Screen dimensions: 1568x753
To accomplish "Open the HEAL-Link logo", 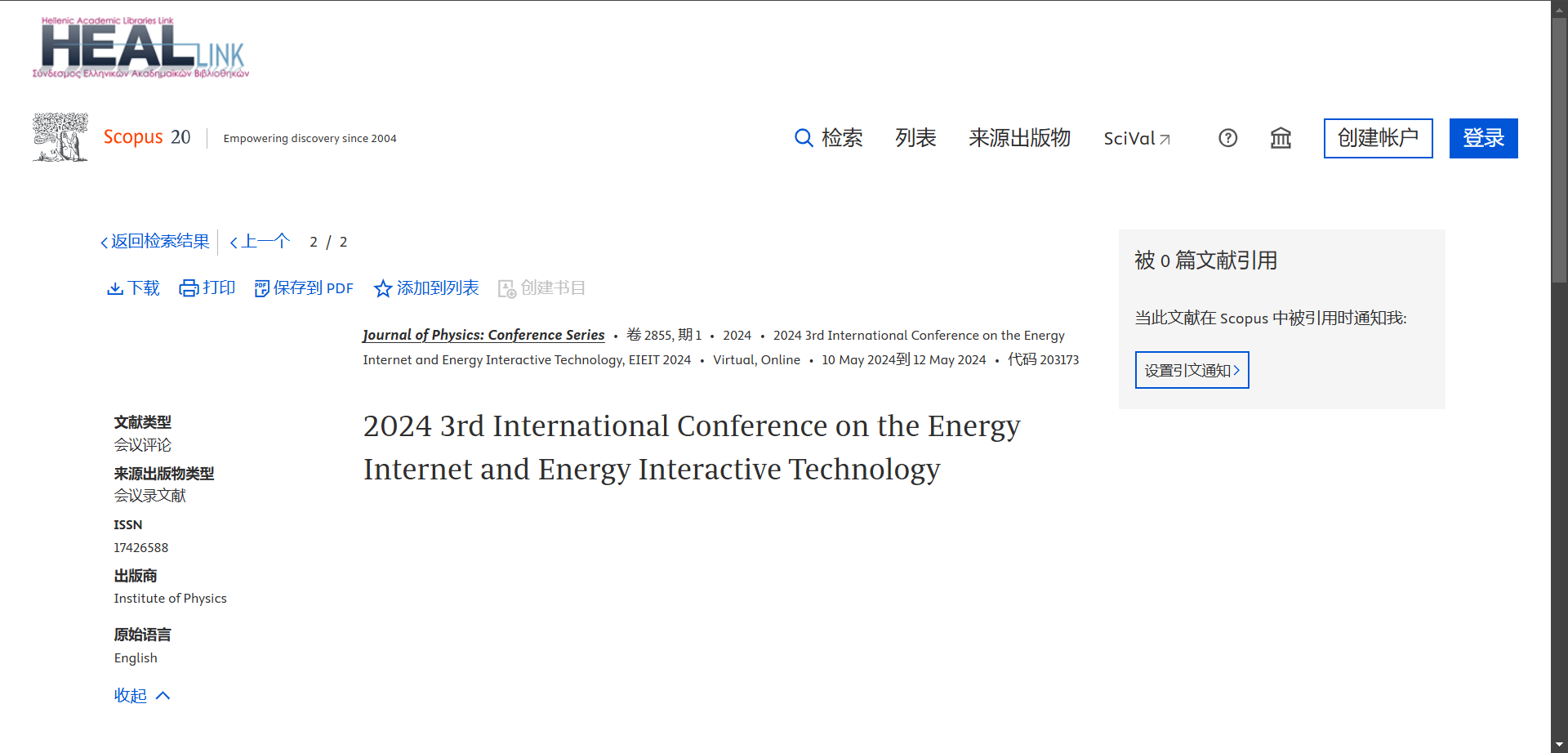I will click(140, 48).
